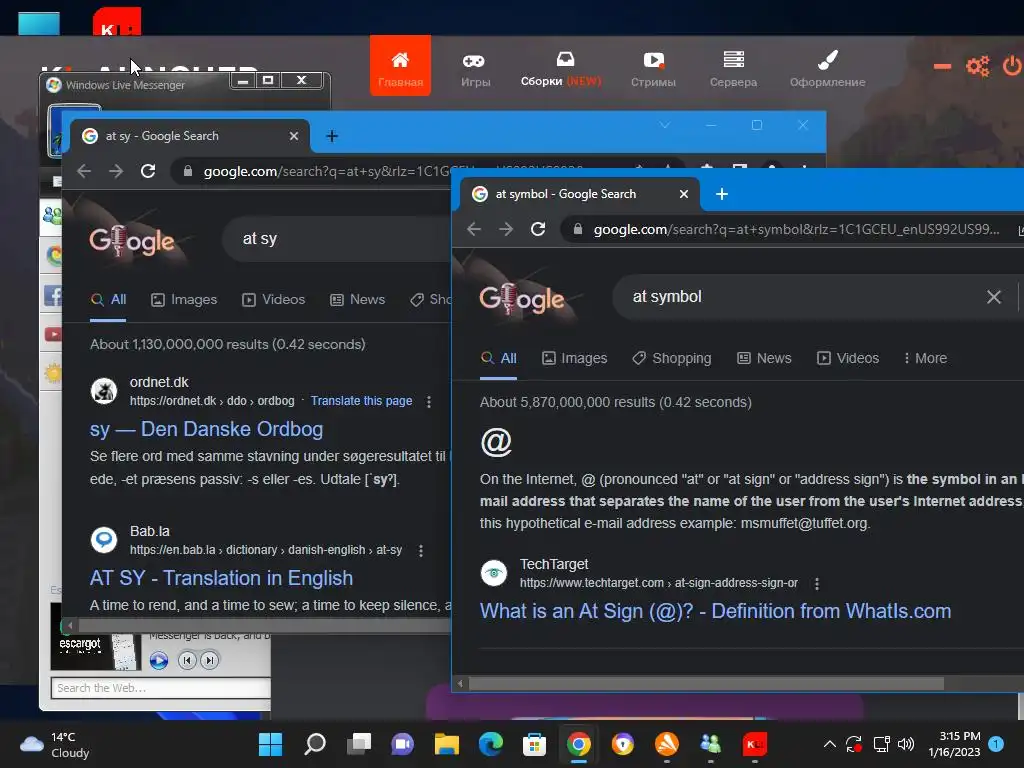This screenshot has width=1024, height=768.
Task: Open TechTarget result options menu
Action: pos(816,583)
